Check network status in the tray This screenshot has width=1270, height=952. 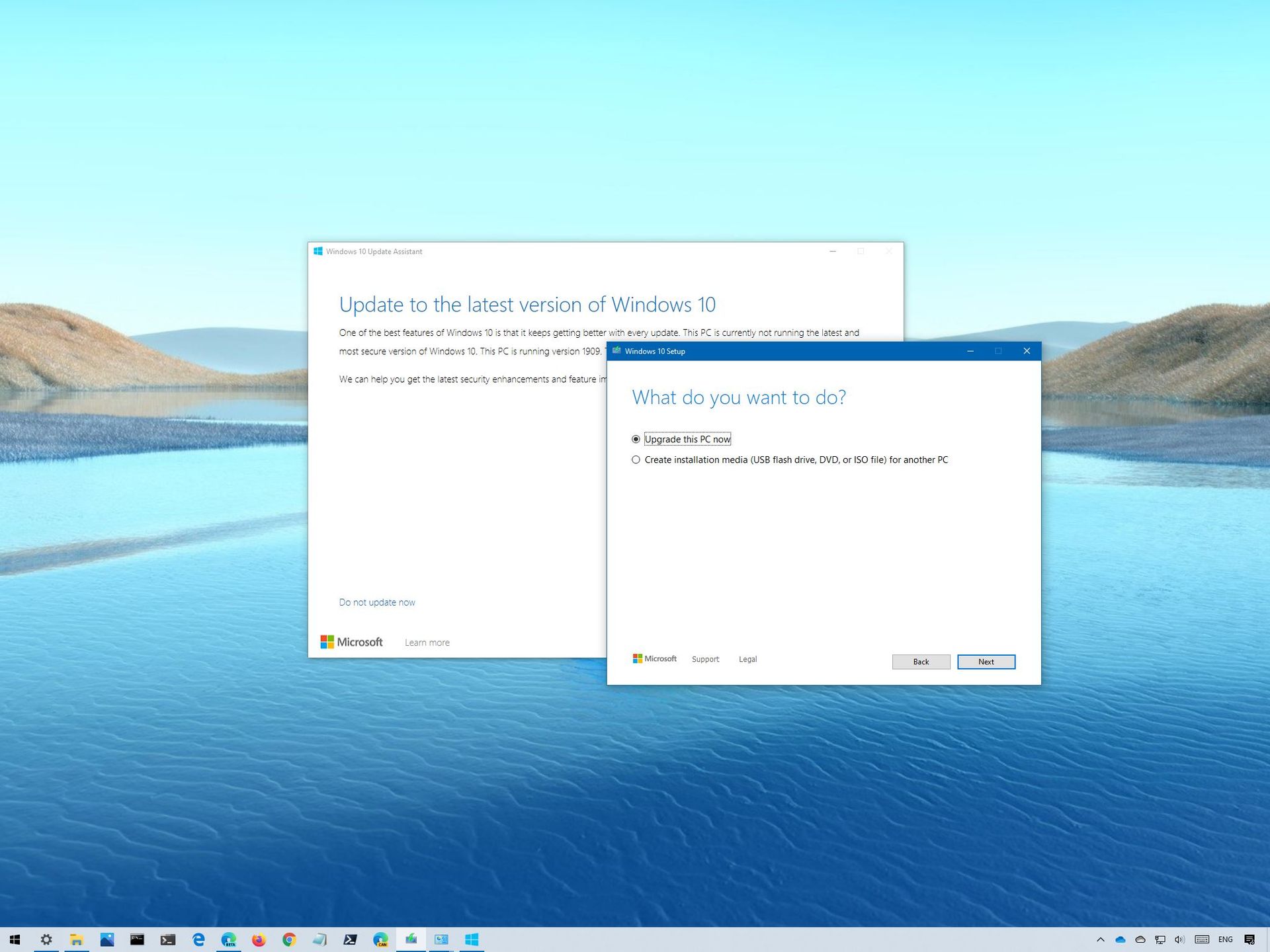pos(1160,939)
